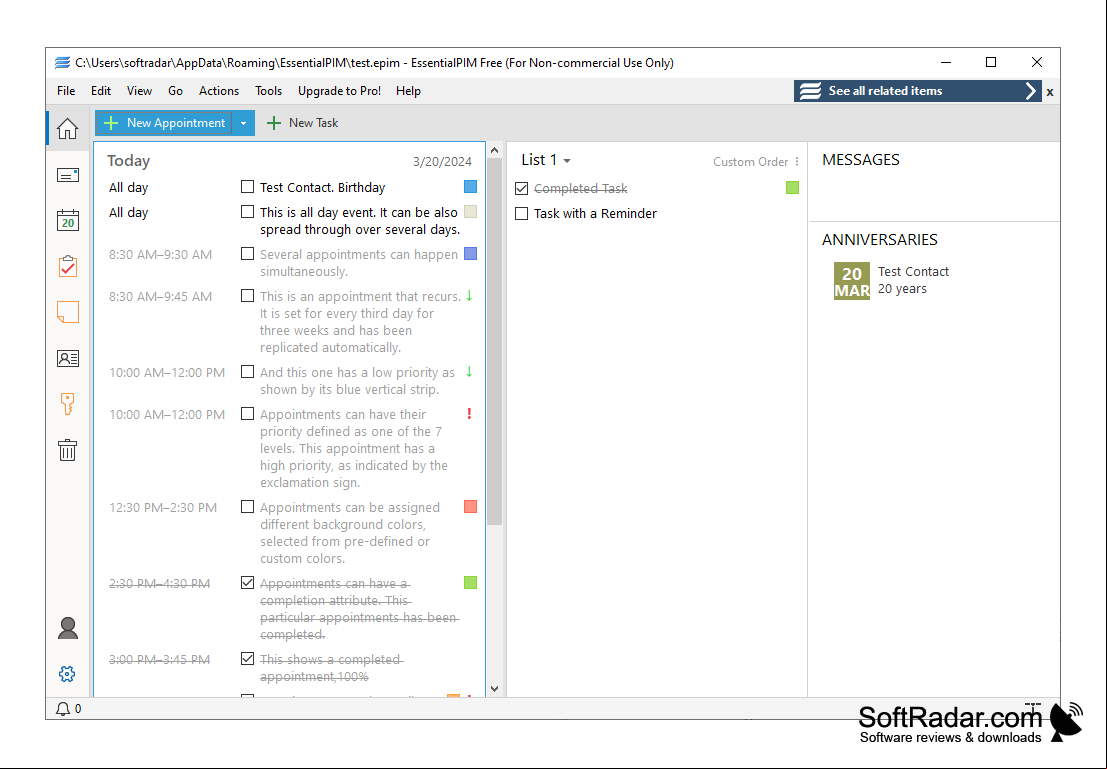Uncheck the 2:30 PM completion attribute appointment
The height and width of the screenshot is (769, 1107).
[247, 583]
